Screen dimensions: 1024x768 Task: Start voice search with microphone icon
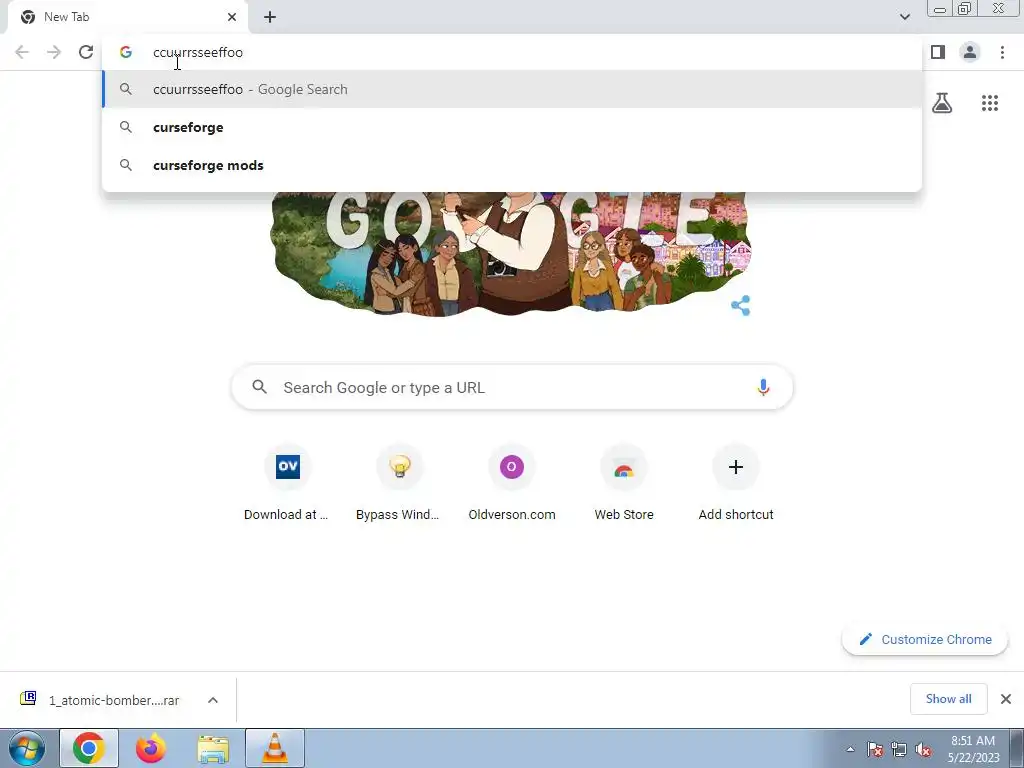point(763,387)
